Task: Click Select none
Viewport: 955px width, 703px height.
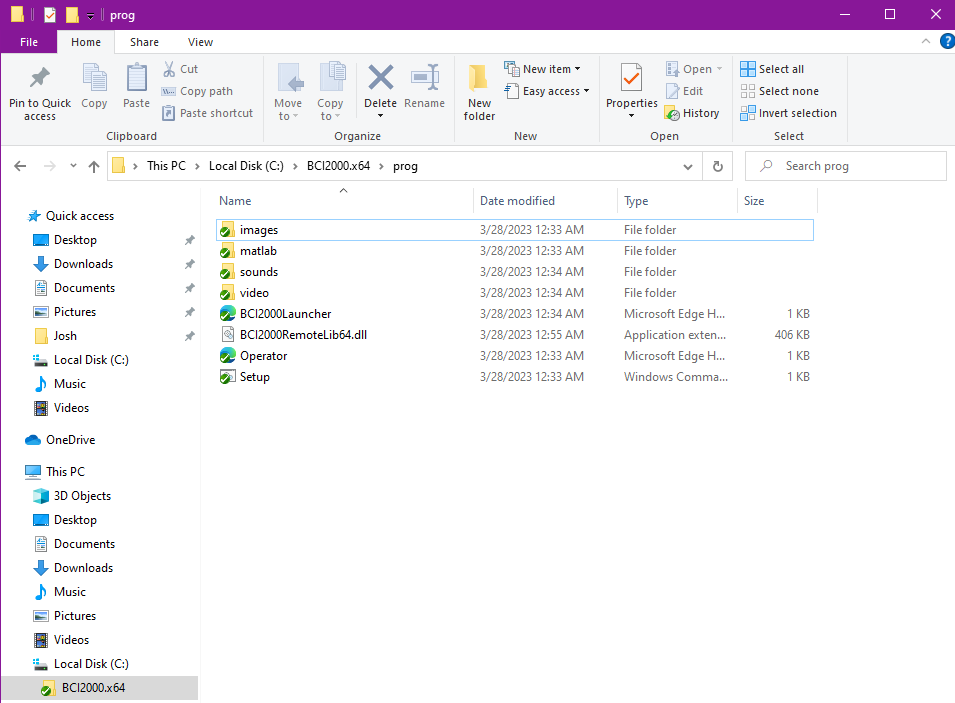Action: [x=779, y=91]
